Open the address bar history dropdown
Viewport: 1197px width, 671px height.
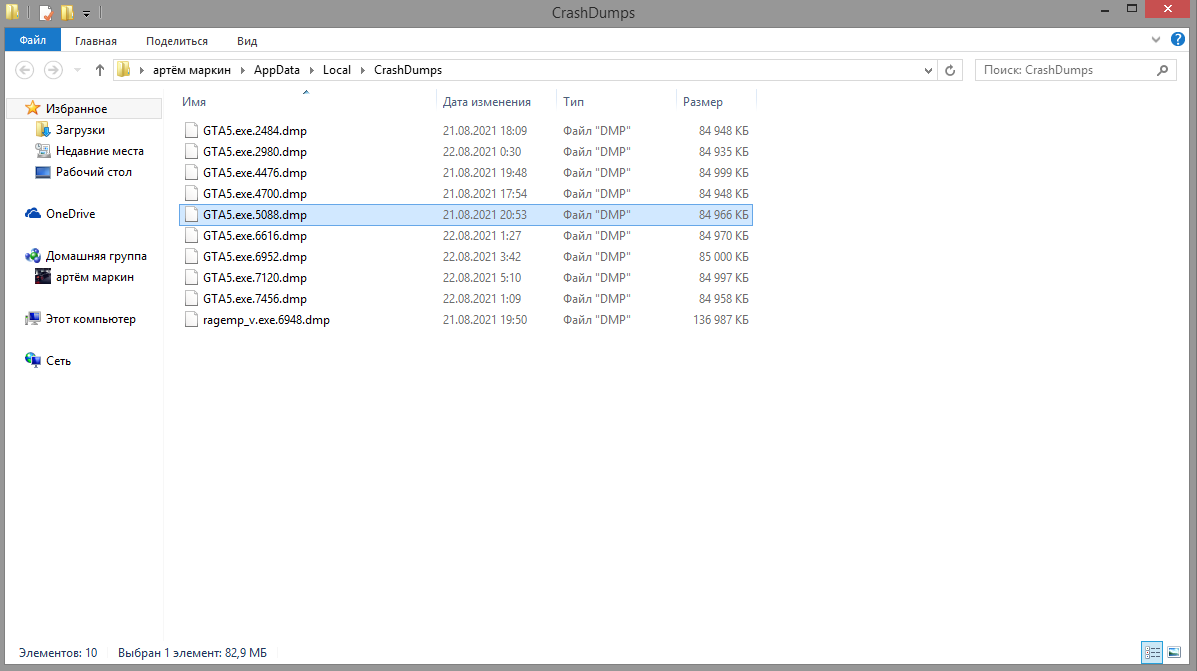[929, 71]
